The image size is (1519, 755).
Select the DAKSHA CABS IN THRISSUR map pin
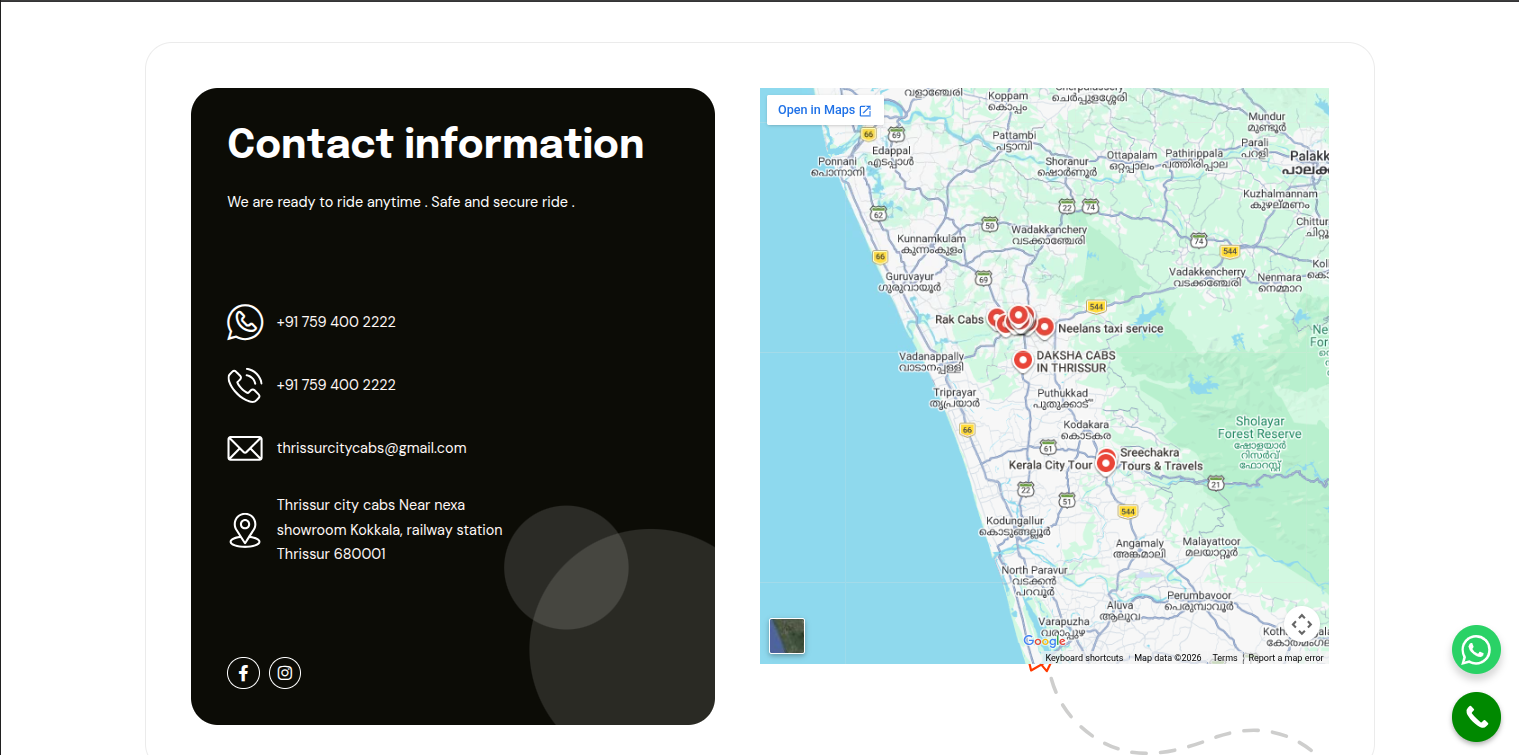click(1022, 361)
